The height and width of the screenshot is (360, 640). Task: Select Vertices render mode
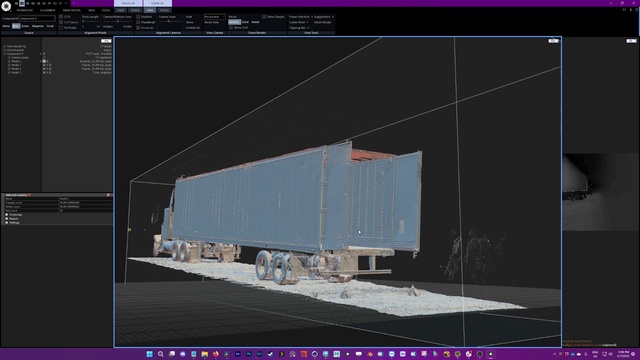pyautogui.click(x=234, y=22)
